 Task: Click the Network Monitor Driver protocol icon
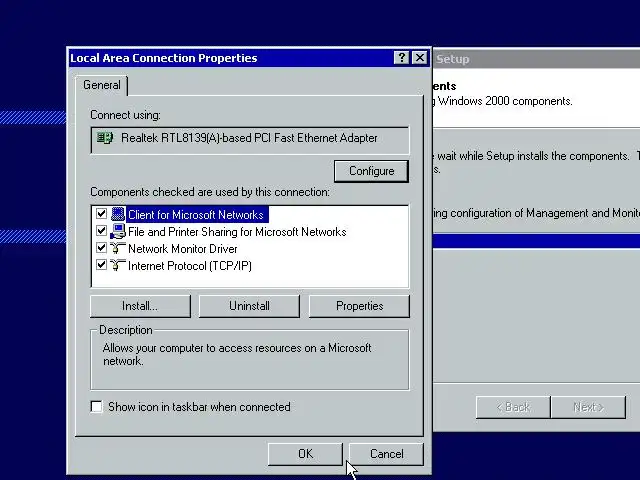coord(118,249)
